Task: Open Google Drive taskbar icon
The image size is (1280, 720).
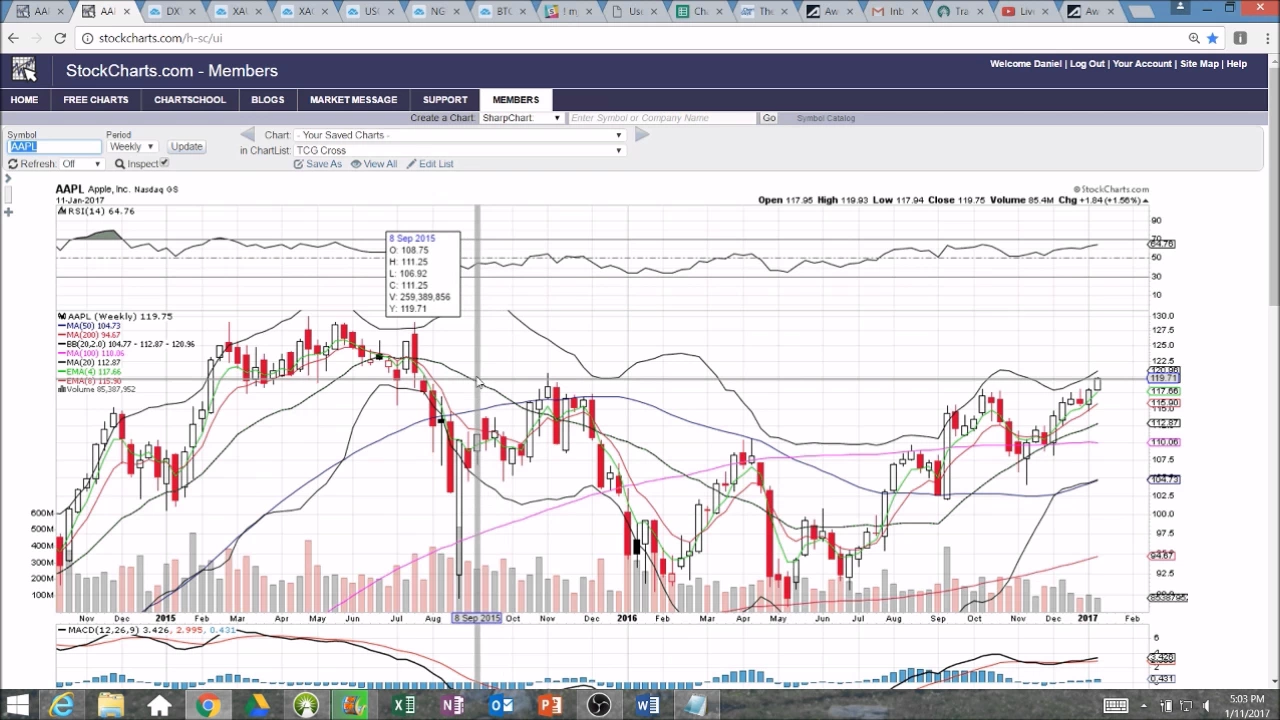Action: pyautogui.click(x=257, y=706)
